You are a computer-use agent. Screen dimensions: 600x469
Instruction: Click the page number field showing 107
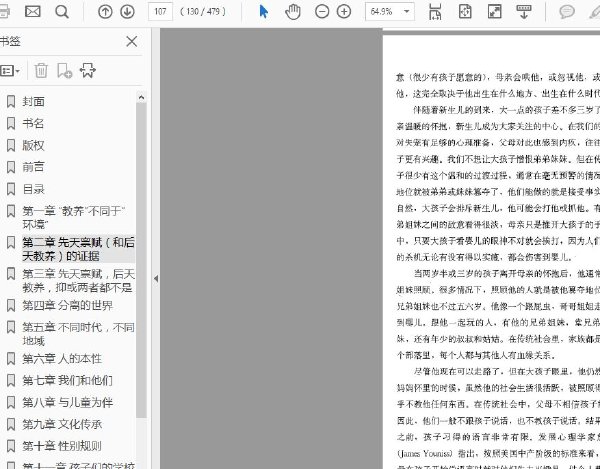pyautogui.click(x=160, y=11)
